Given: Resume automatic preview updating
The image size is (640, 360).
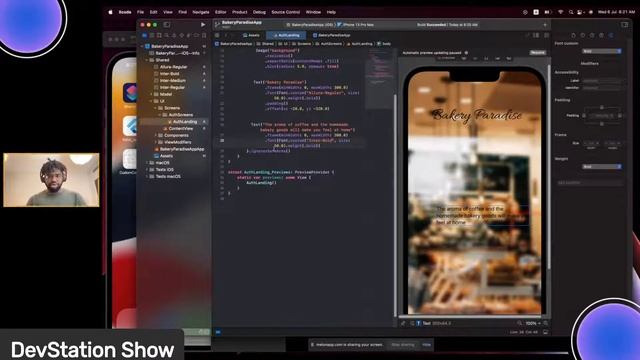Looking at the screenshot, I should 537,53.
